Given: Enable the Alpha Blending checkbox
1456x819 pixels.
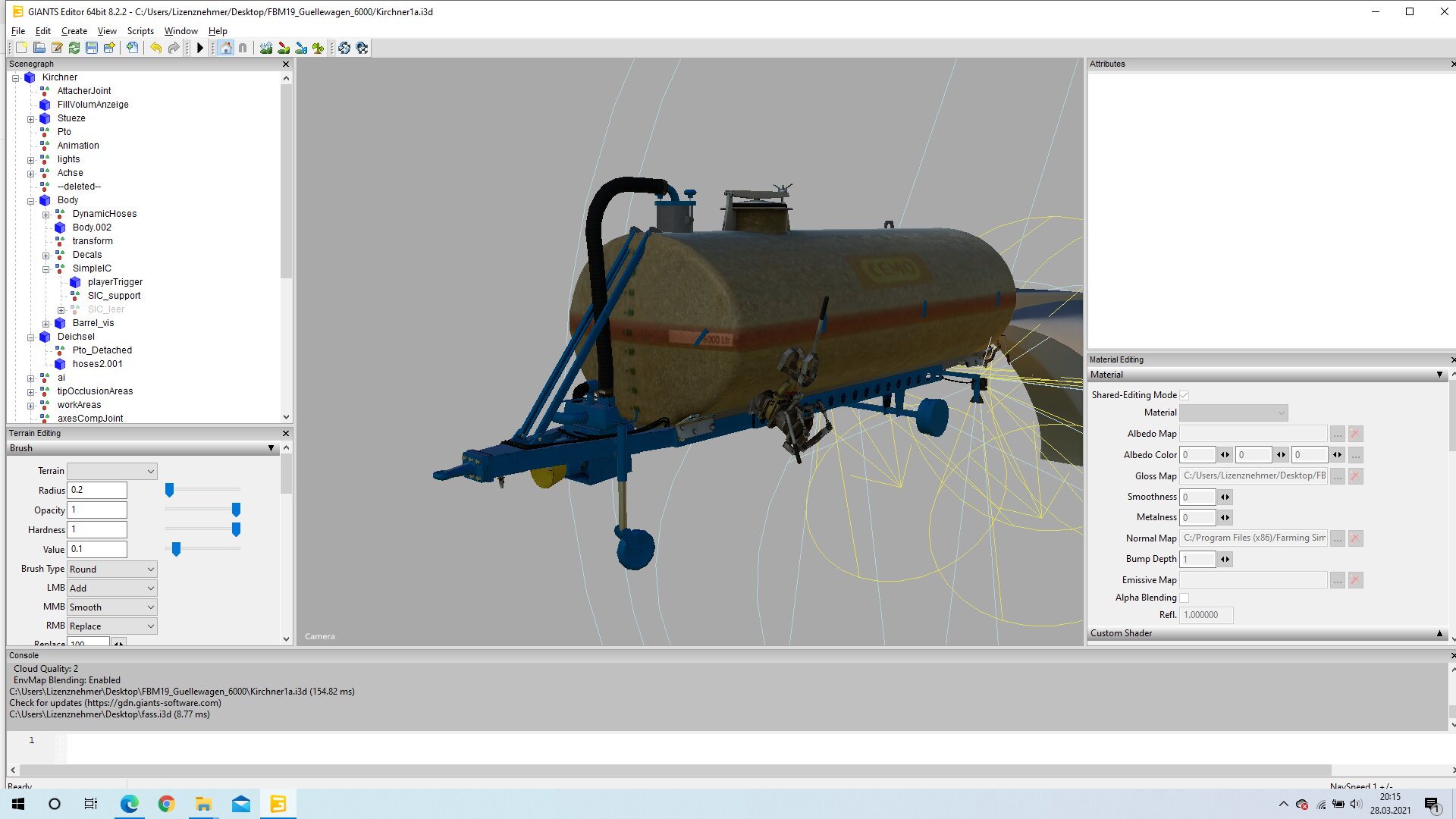Looking at the screenshot, I should tap(1184, 598).
